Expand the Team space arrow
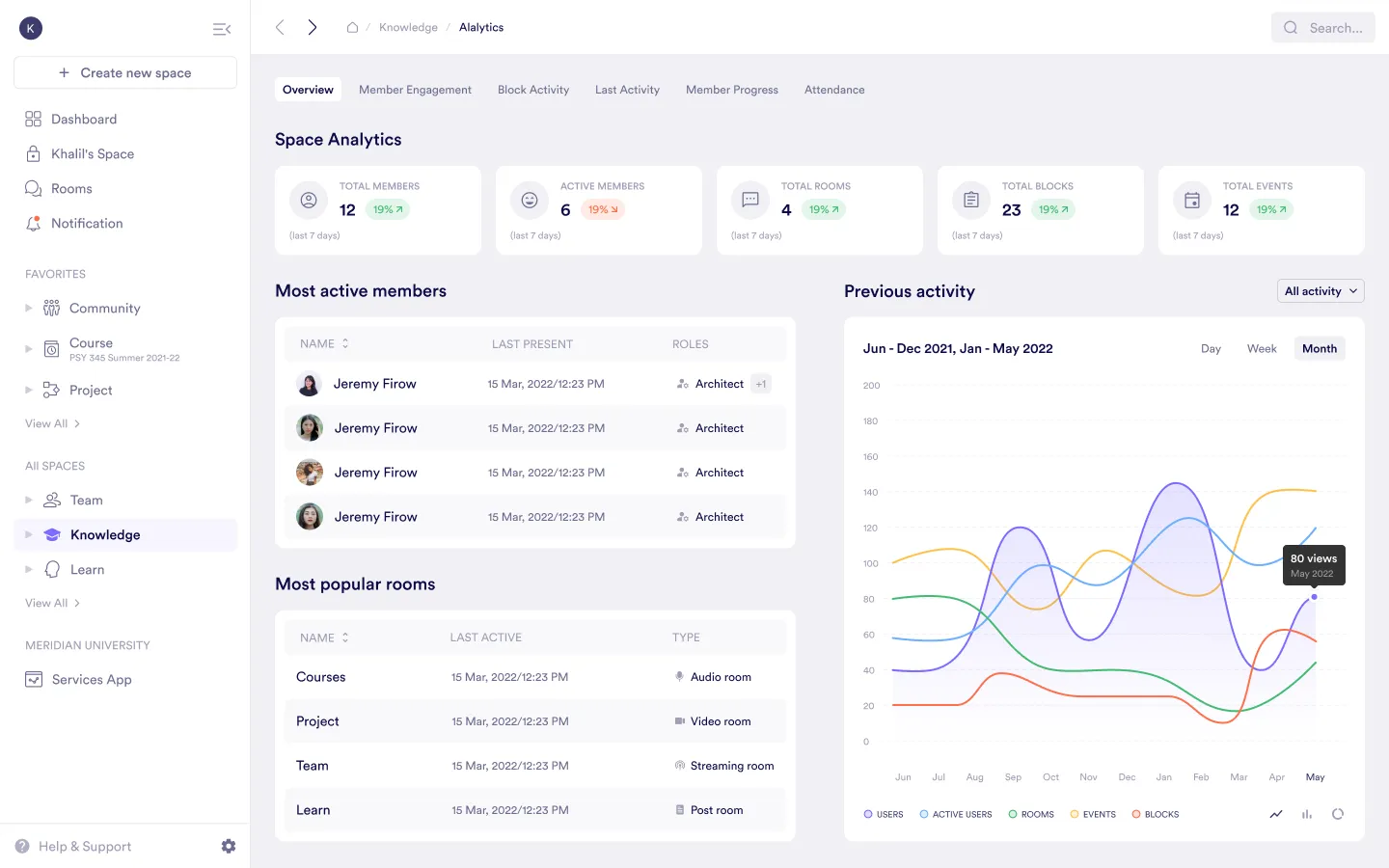1389x868 pixels. click(29, 500)
